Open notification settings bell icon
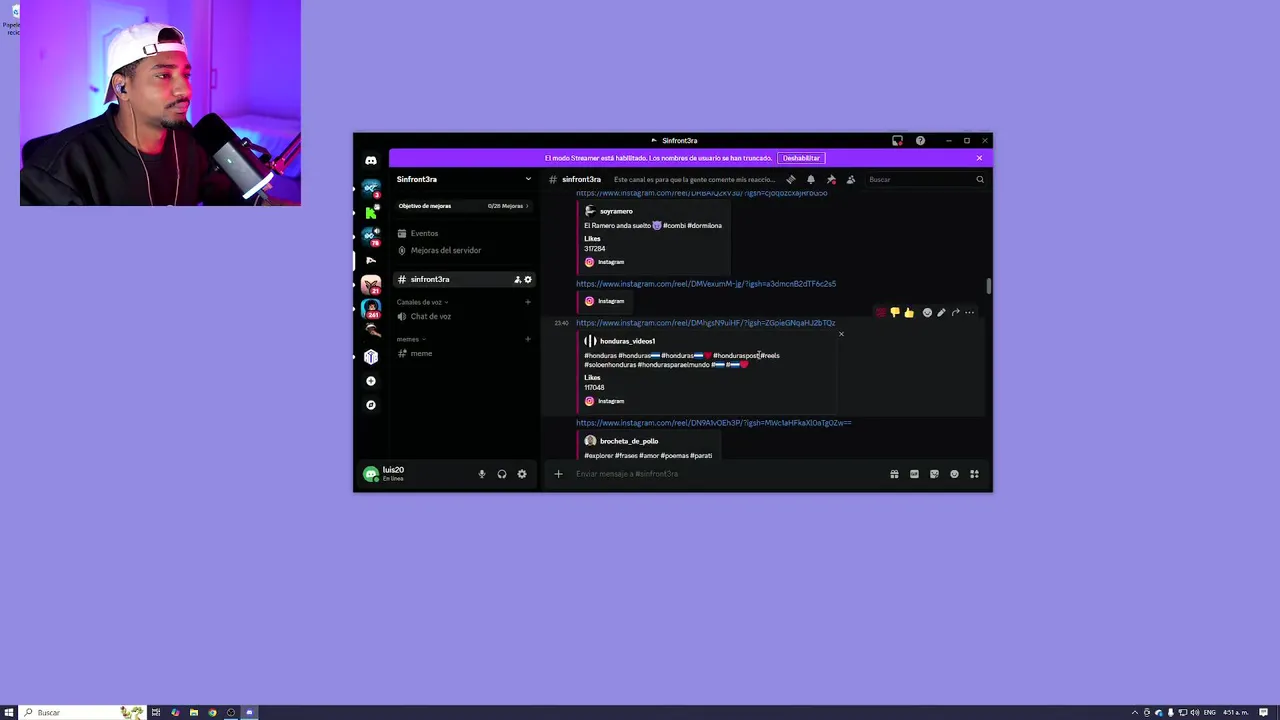The height and width of the screenshot is (720, 1280). point(811,180)
